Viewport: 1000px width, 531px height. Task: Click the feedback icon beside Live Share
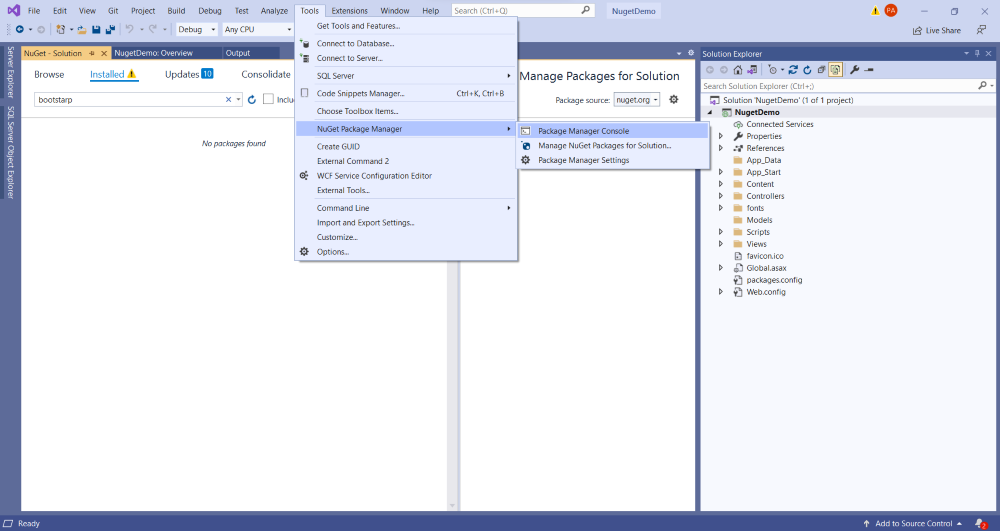tap(981, 30)
